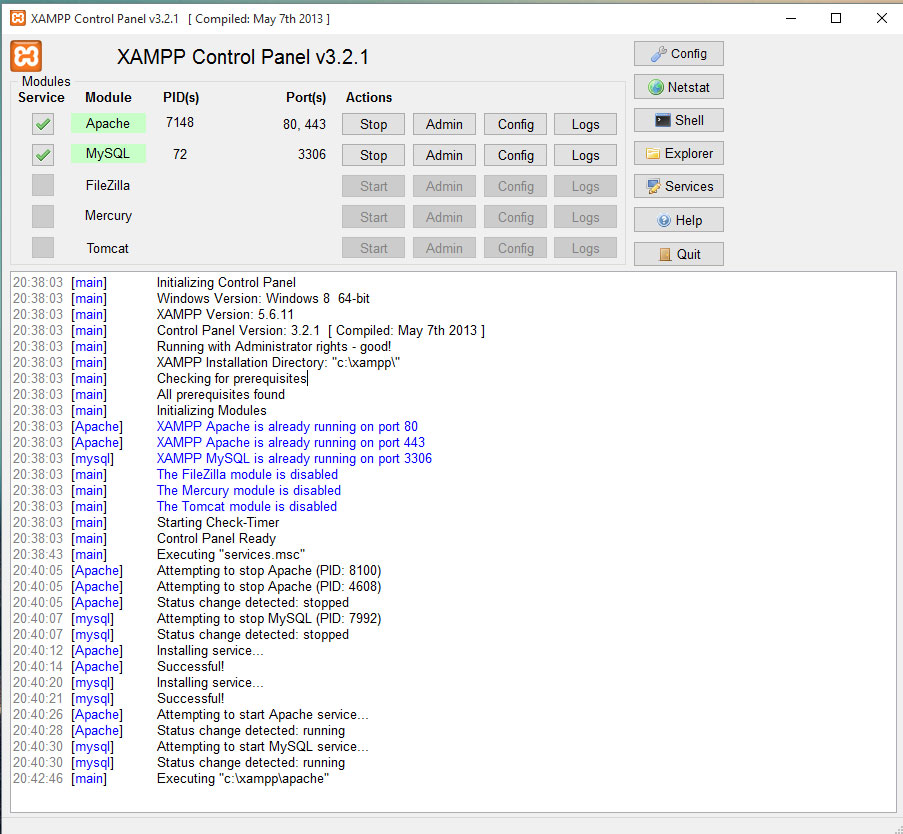
Task: Click Apache ports value 80, 443
Action: pos(304,124)
